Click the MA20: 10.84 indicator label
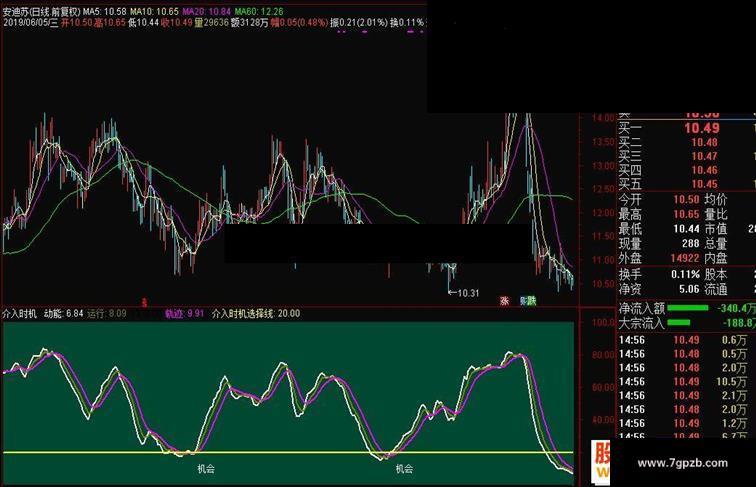The width and height of the screenshot is (756, 487). [x=206, y=12]
